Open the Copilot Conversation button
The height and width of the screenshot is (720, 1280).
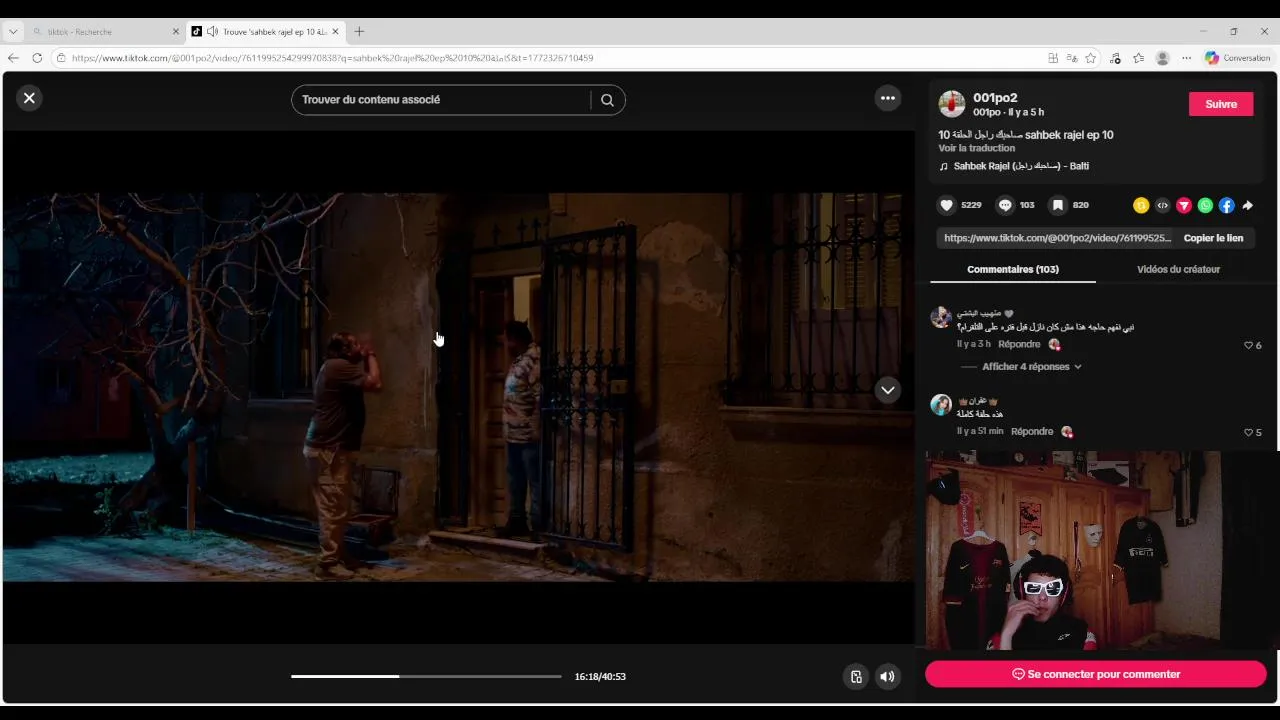pyautogui.click(x=1238, y=58)
